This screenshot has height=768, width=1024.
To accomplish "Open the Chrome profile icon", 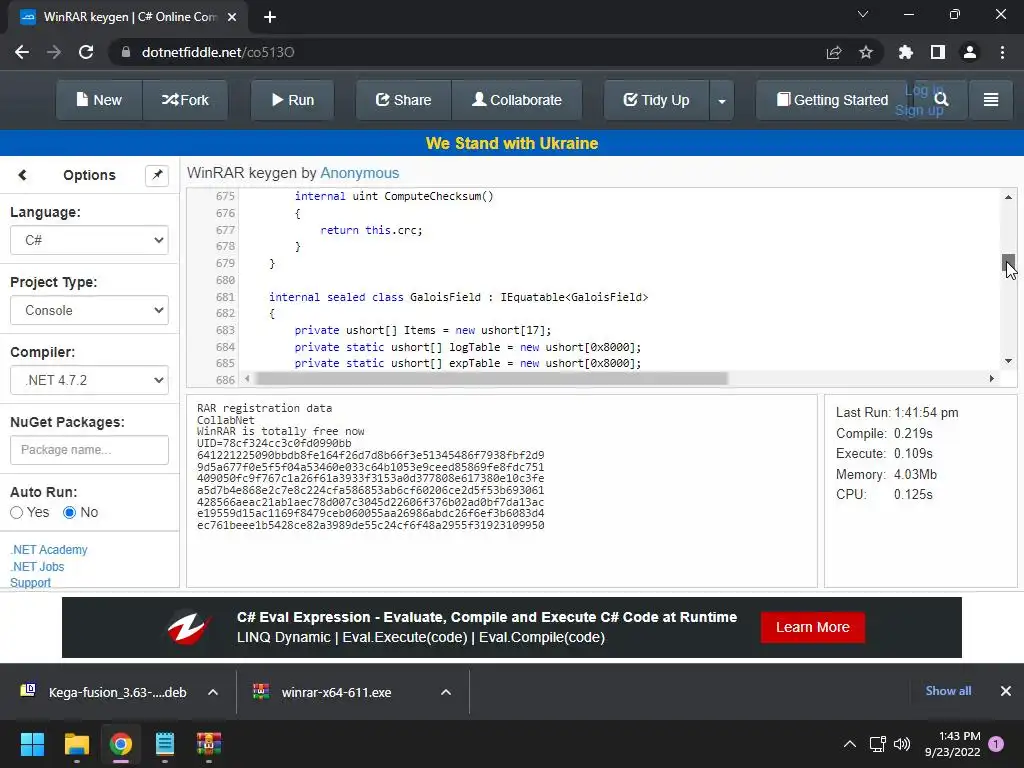I will (x=970, y=52).
